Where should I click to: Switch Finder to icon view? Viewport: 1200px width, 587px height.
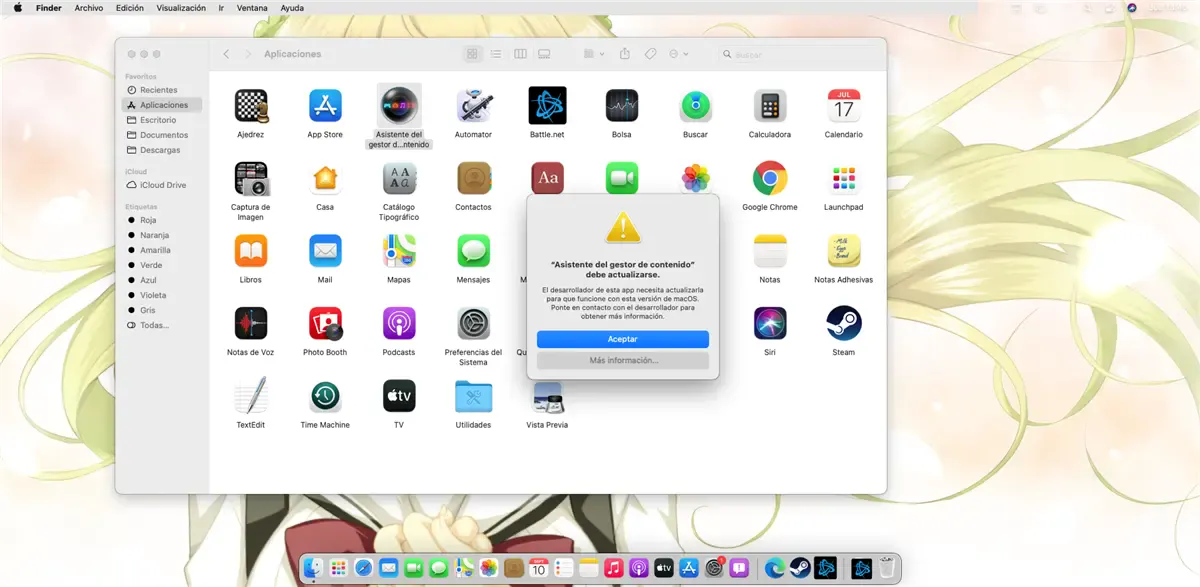coord(472,54)
